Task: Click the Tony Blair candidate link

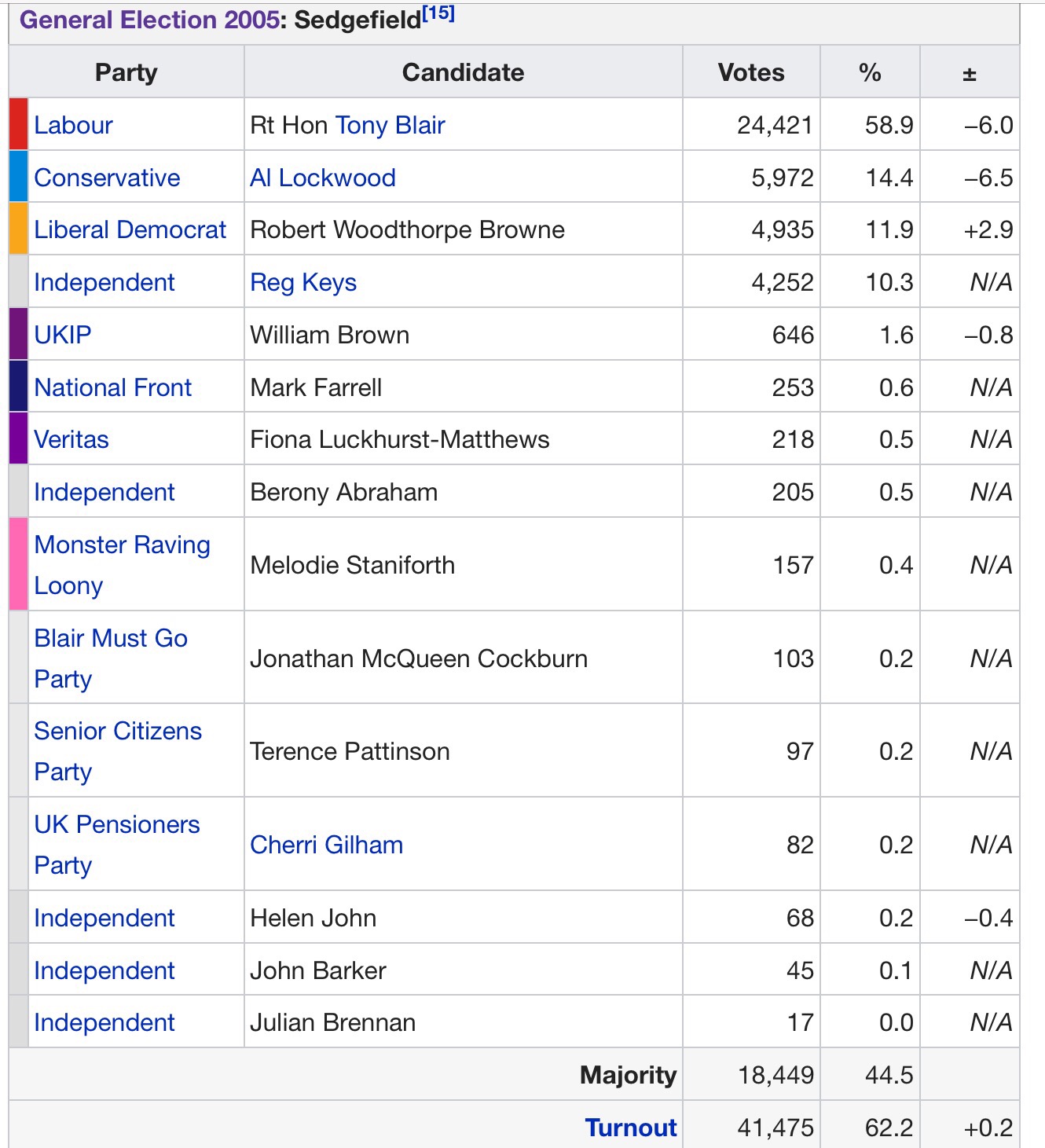Action: (390, 125)
